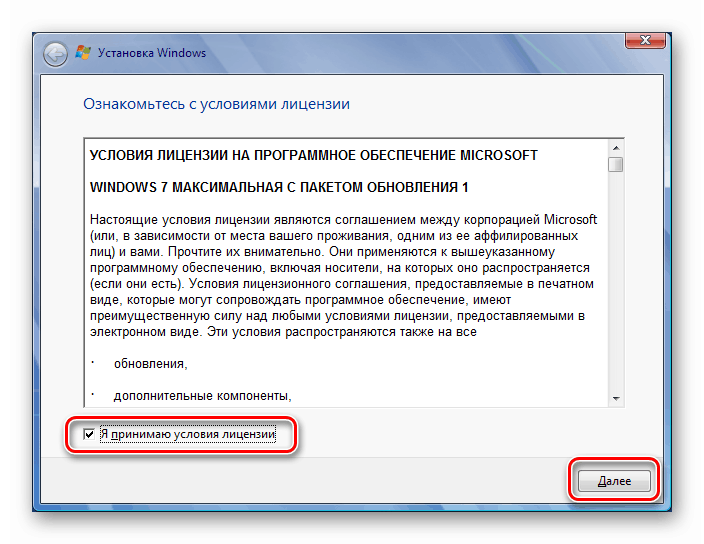Click the bullet item 'обновления,'
The height and width of the screenshot is (544, 704).
pyautogui.click(x=150, y=364)
